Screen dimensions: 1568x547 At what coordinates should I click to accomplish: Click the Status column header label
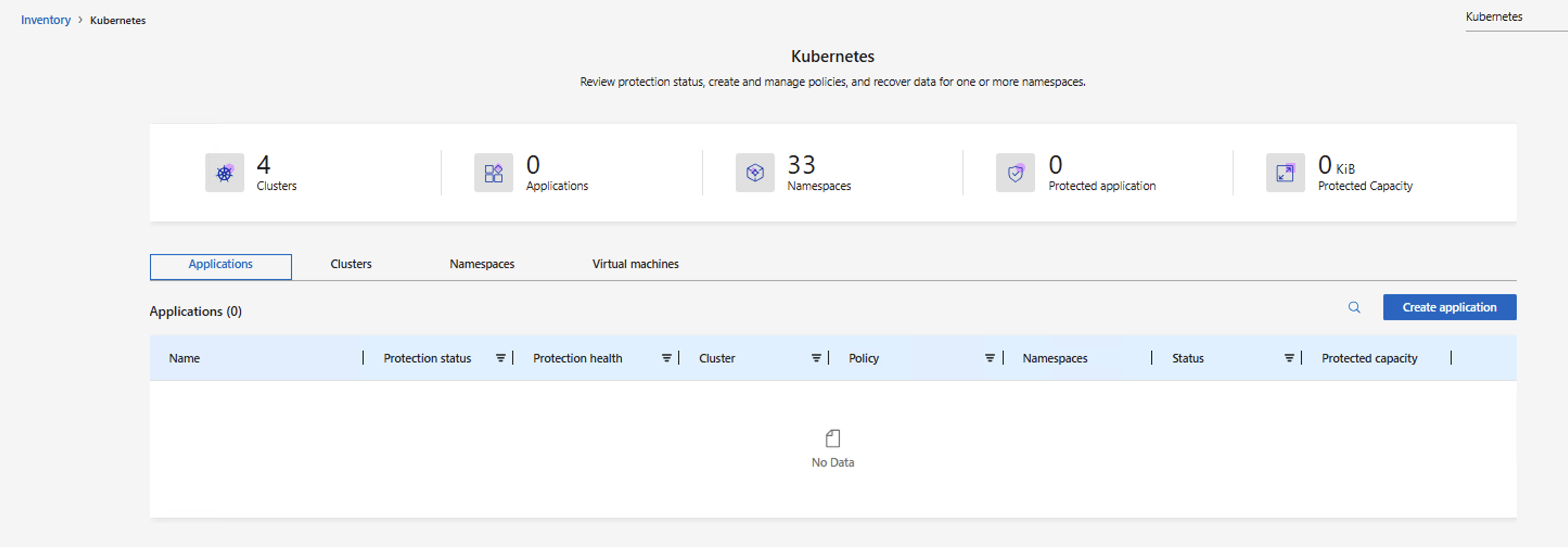tap(1188, 358)
